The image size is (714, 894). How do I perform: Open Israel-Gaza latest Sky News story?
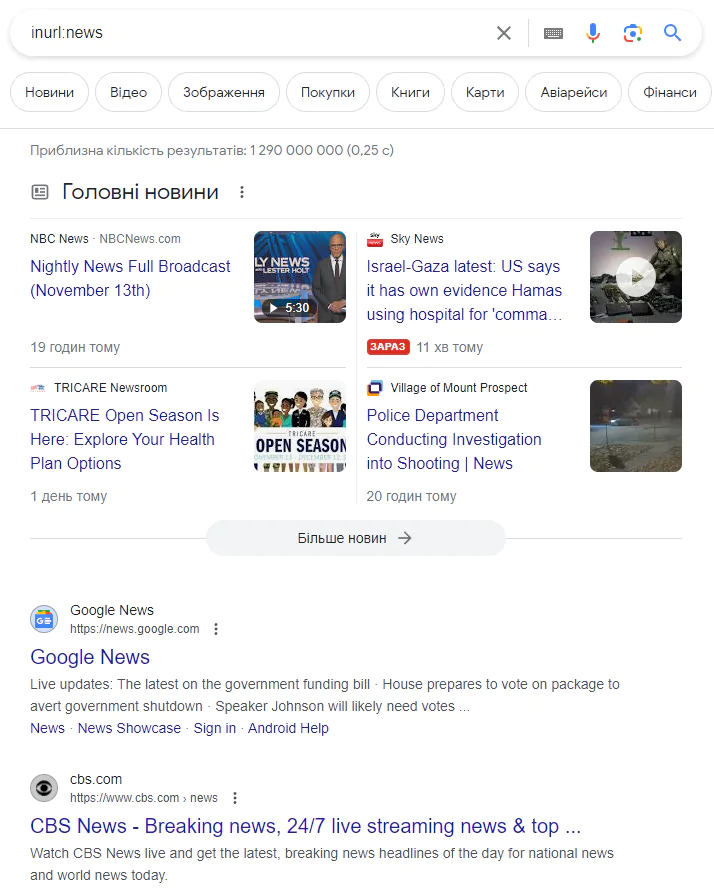coord(464,290)
